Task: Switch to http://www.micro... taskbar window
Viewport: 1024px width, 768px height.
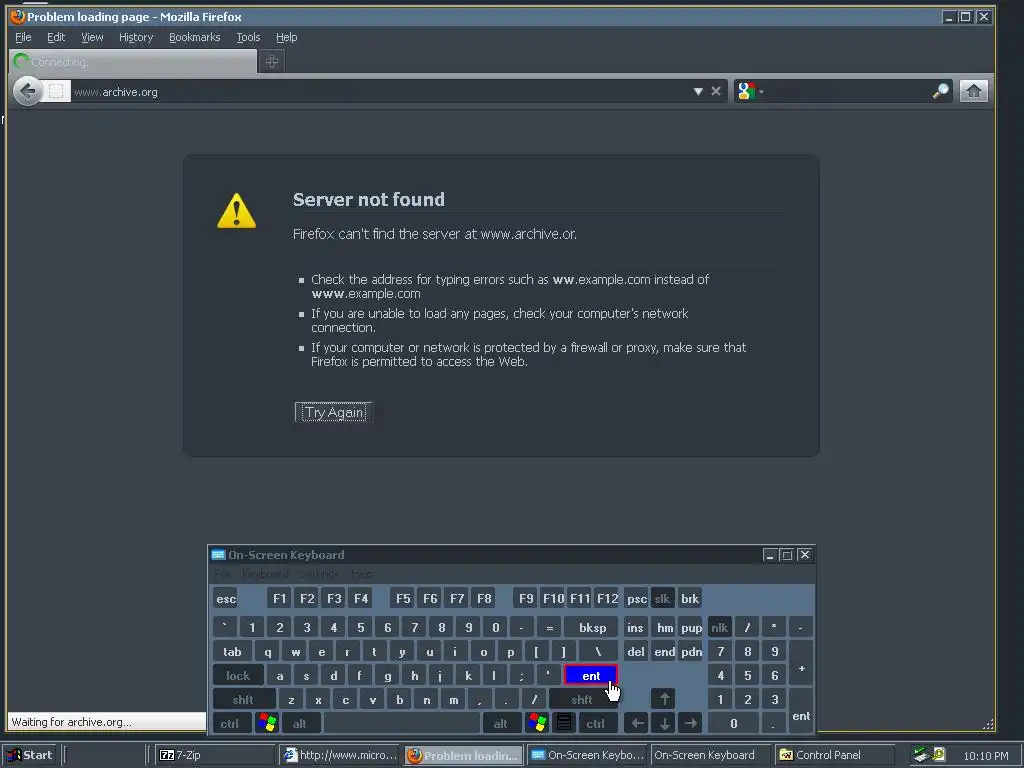Action: 340,755
